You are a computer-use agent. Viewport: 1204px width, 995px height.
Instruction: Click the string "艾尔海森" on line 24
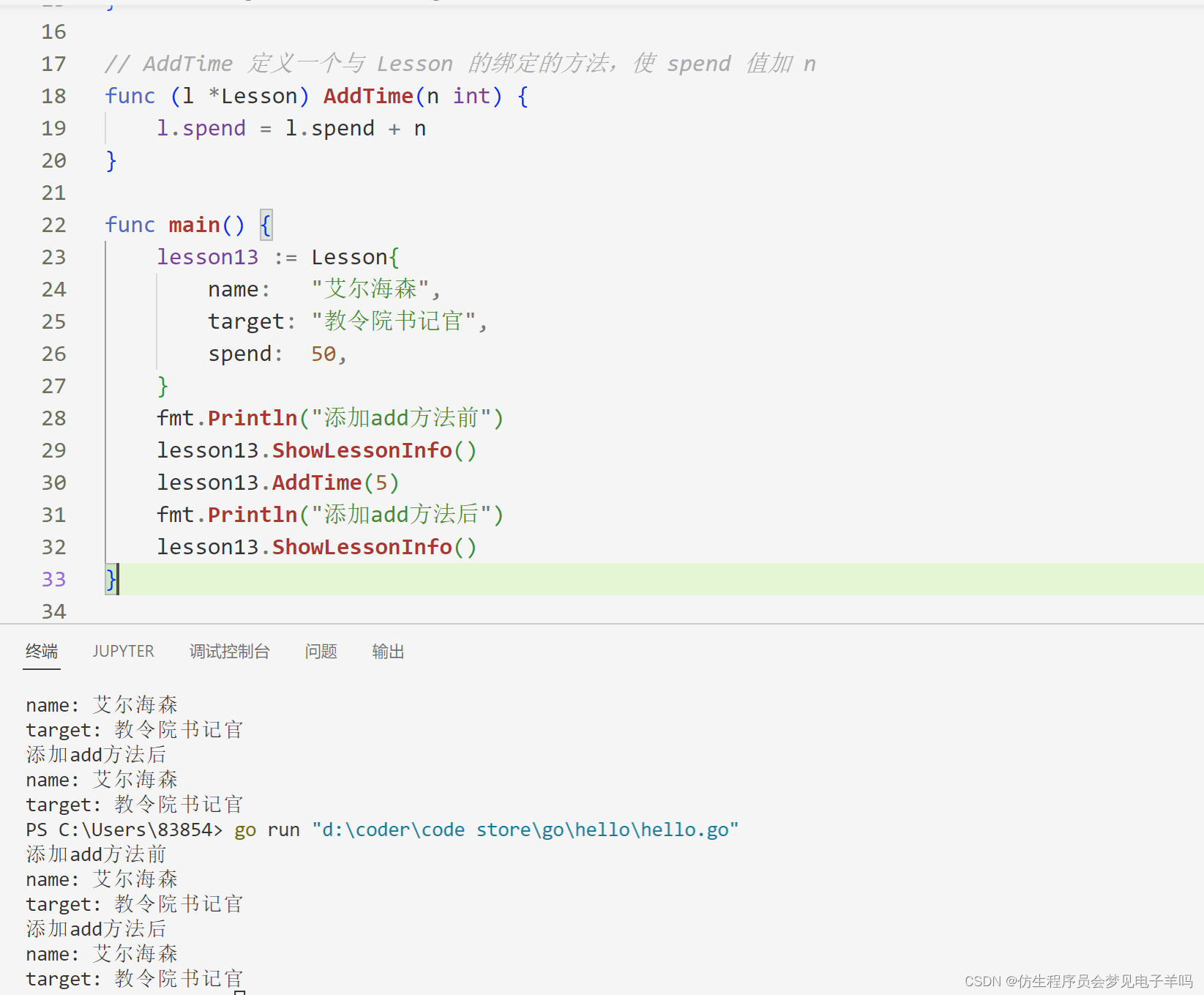click(x=370, y=289)
